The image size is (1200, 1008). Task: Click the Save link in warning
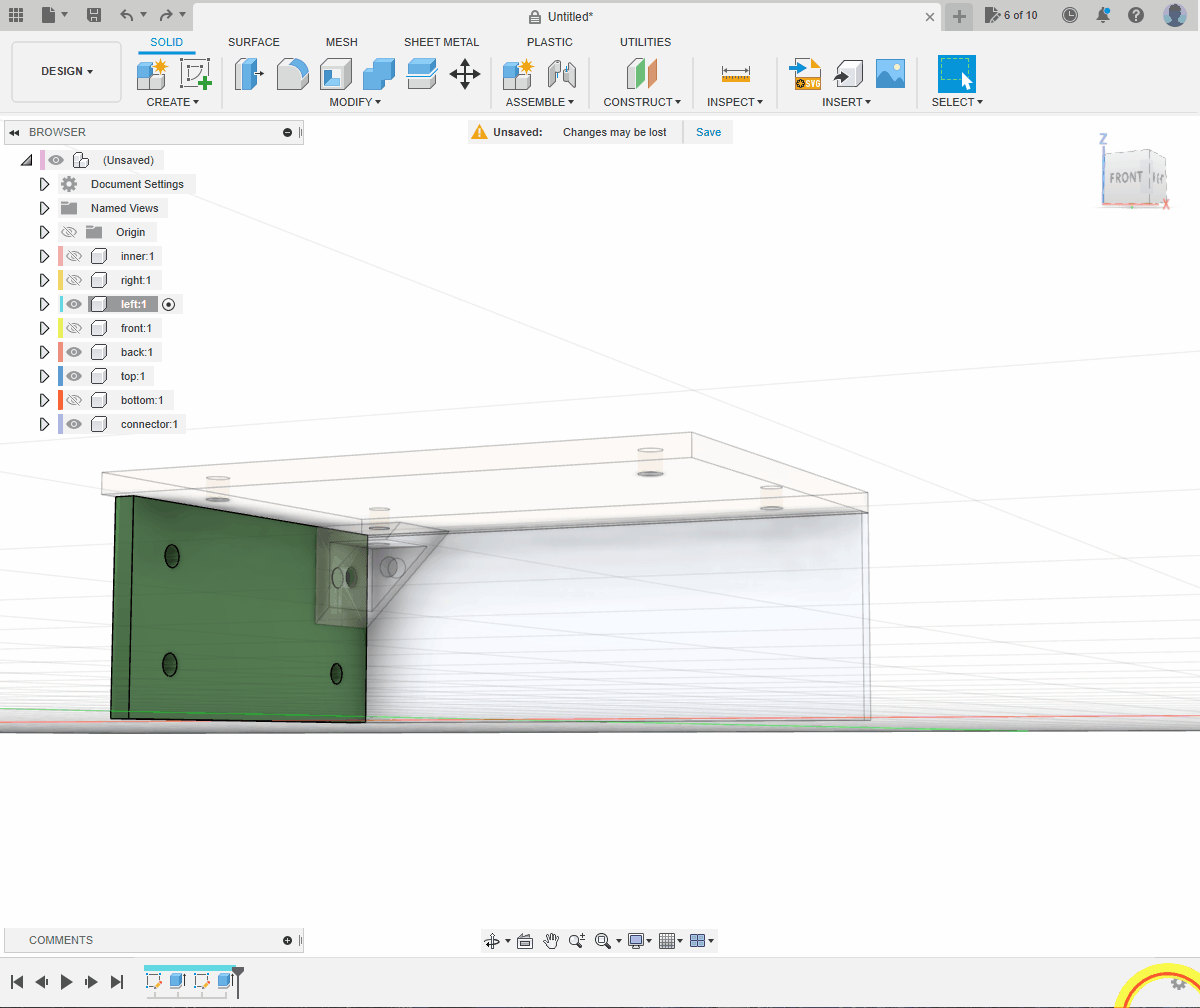(x=708, y=132)
